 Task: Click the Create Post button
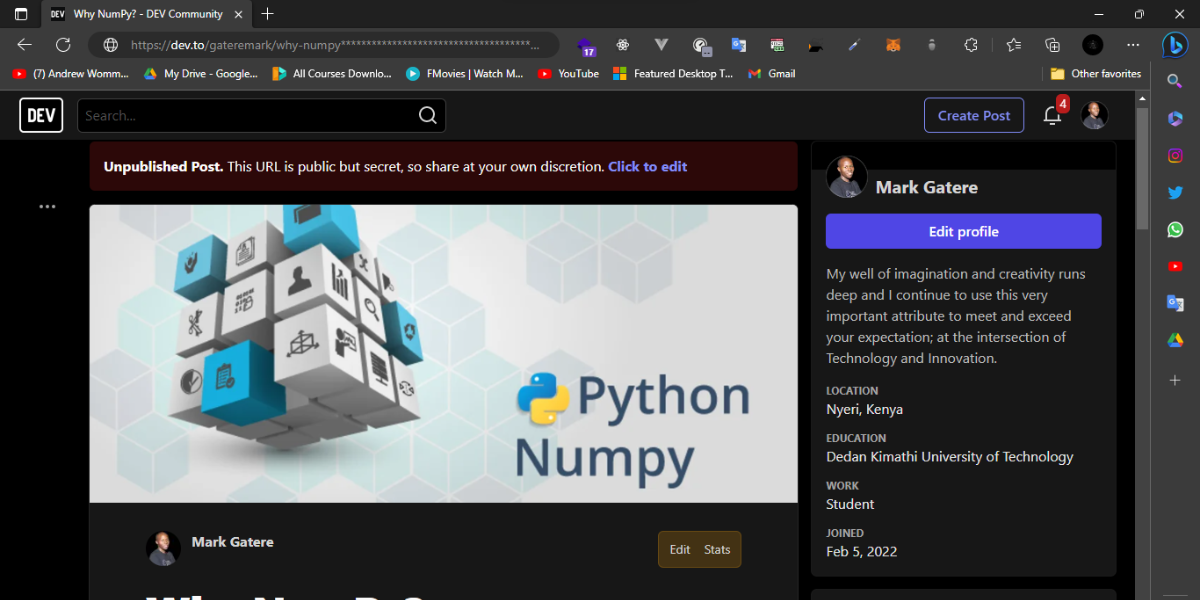pyautogui.click(x=973, y=115)
